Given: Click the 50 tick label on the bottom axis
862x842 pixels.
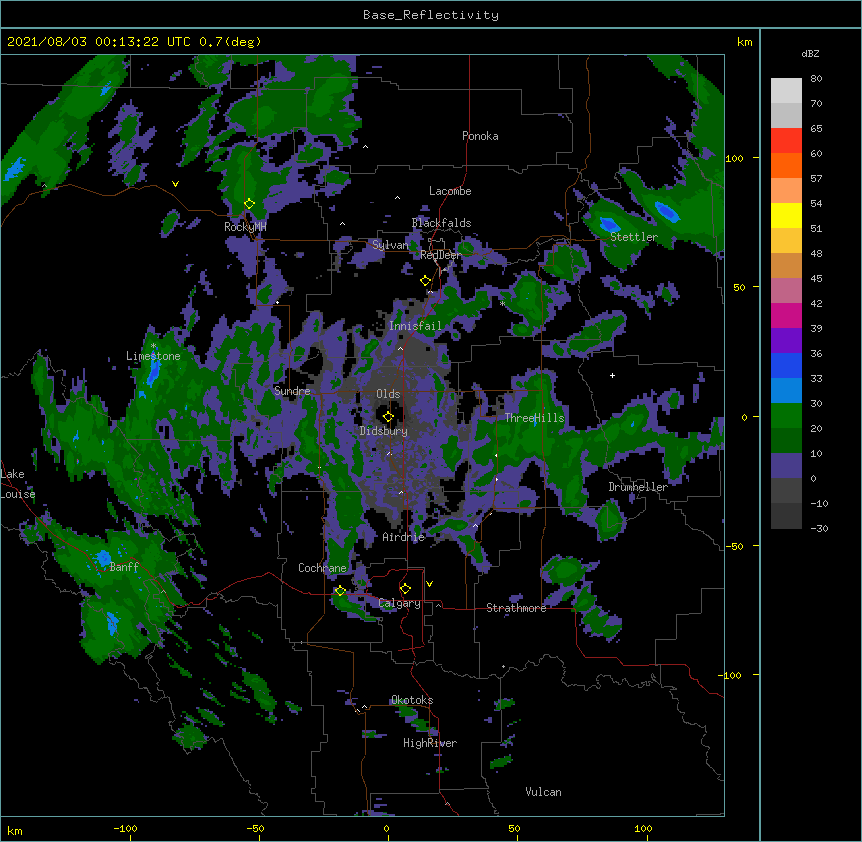Looking at the screenshot, I should [514, 828].
